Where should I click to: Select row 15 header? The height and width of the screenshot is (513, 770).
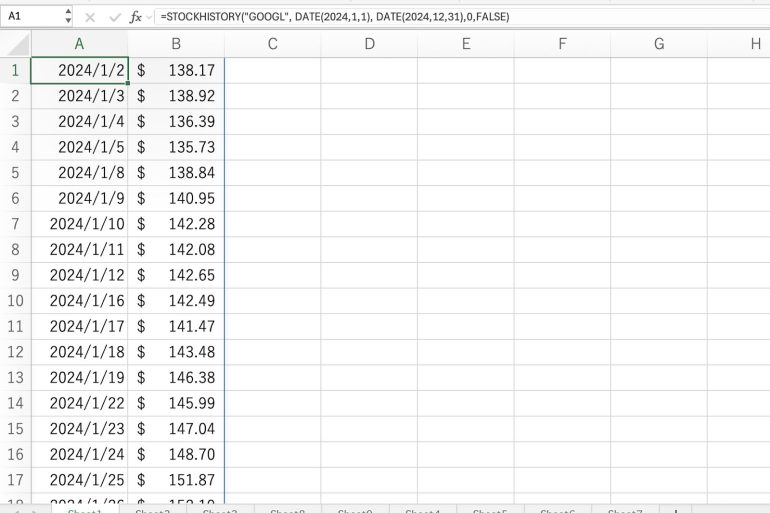(15, 429)
